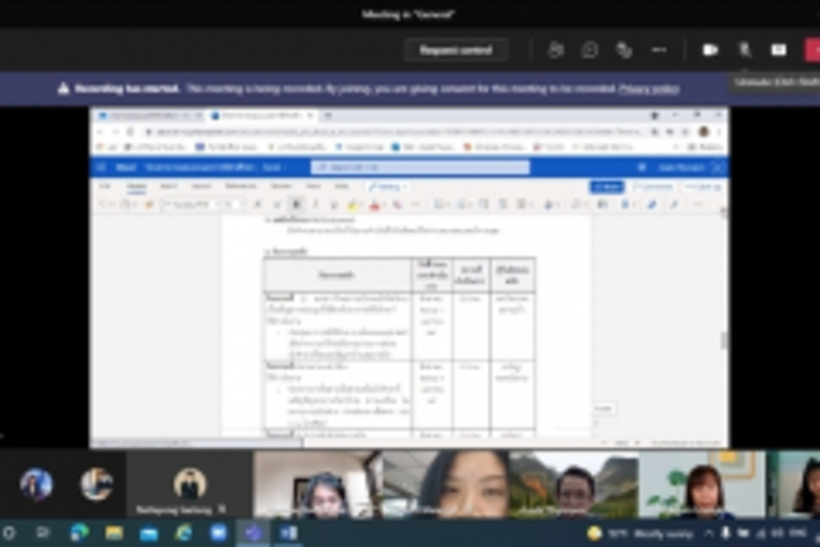Select the video tile with mountain background
Screen dimensions: 820x547
(573, 484)
